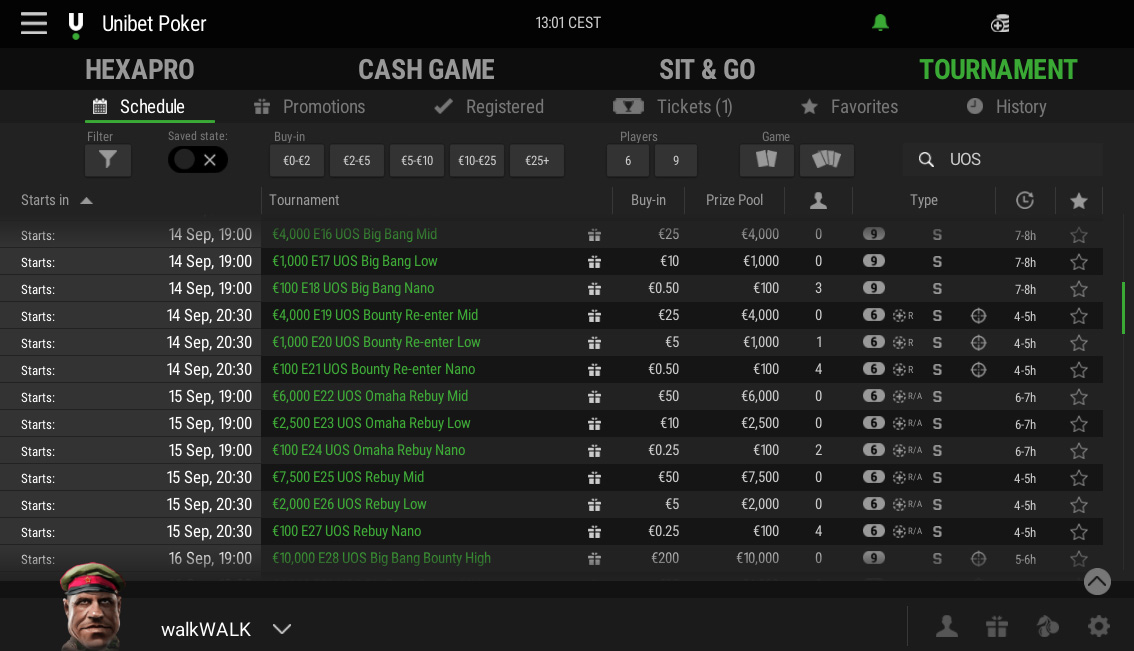
Task: Open the settings gear icon
Action: tap(1099, 626)
